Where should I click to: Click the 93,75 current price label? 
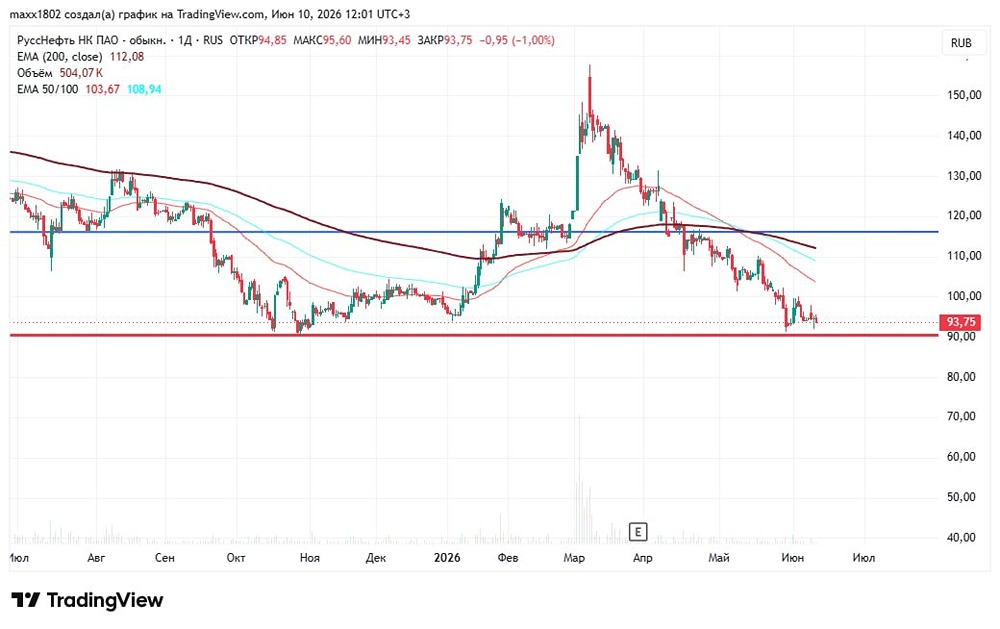[x=960, y=322]
